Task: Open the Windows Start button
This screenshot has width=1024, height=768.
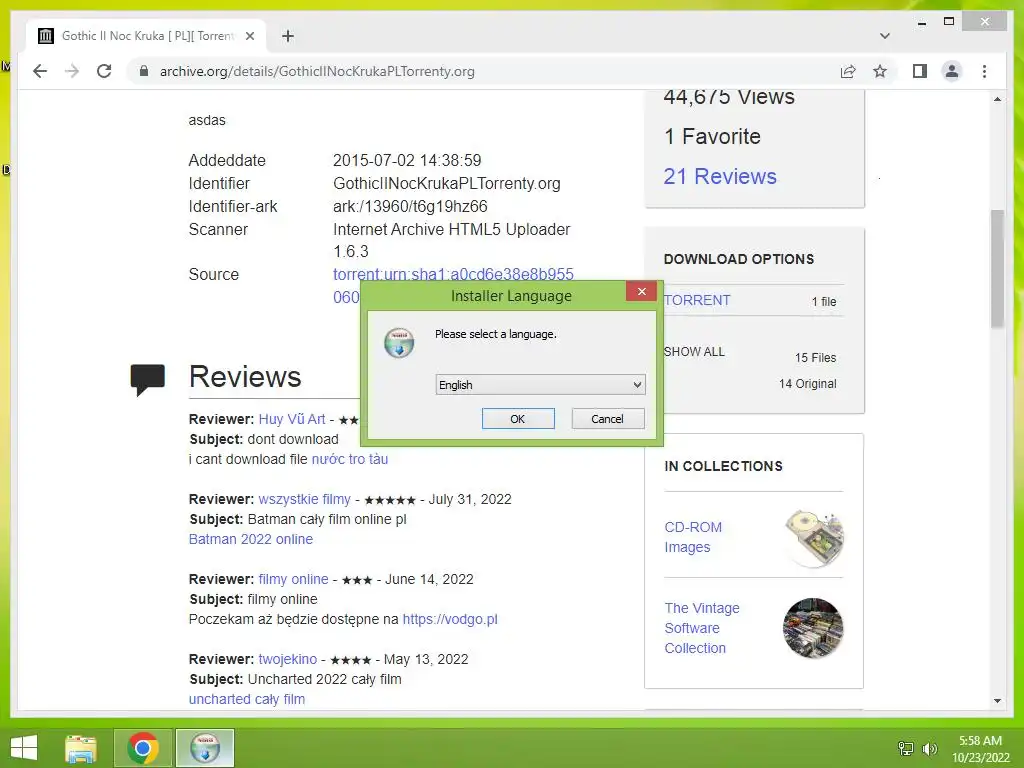Action: tap(24, 748)
